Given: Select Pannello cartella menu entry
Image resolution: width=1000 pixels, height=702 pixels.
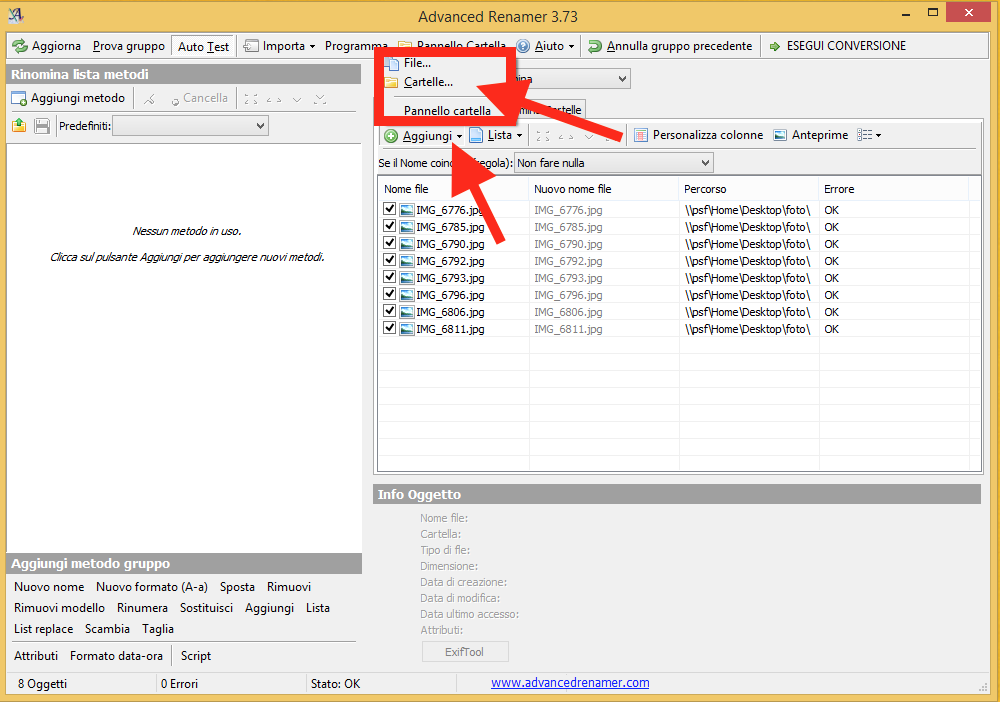Looking at the screenshot, I should tap(447, 111).
